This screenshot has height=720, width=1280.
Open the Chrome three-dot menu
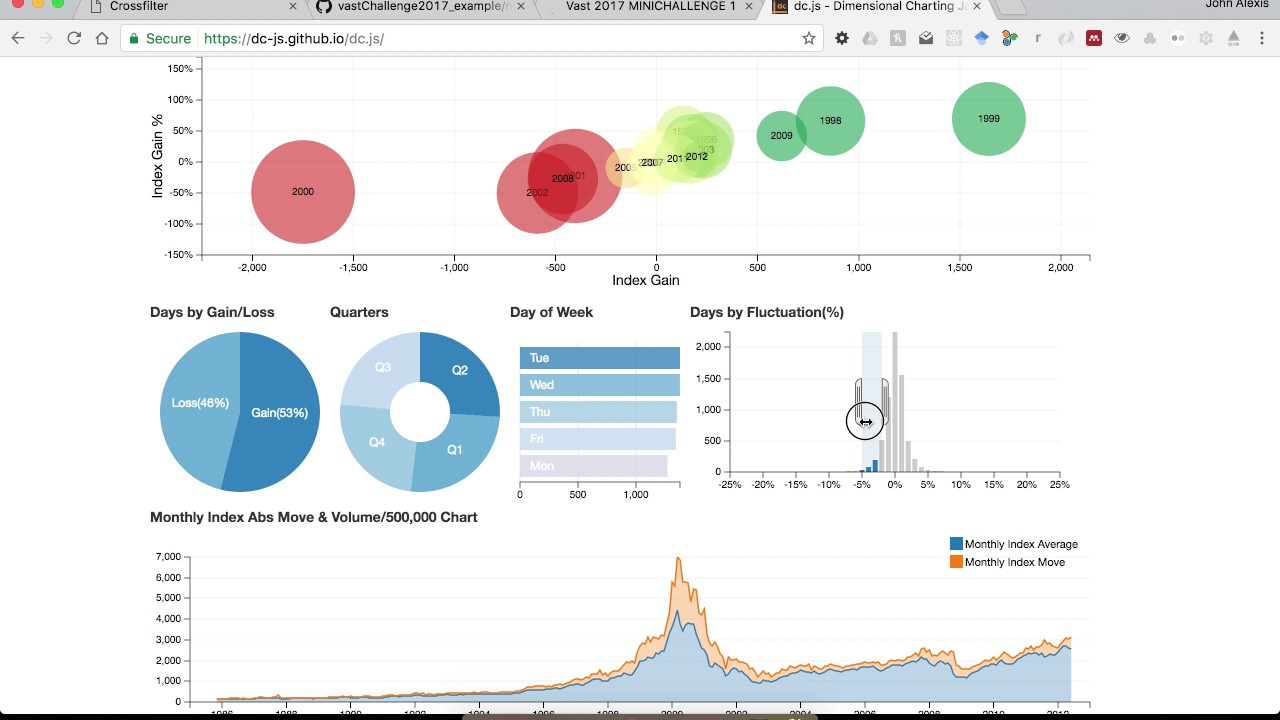coord(1262,38)
